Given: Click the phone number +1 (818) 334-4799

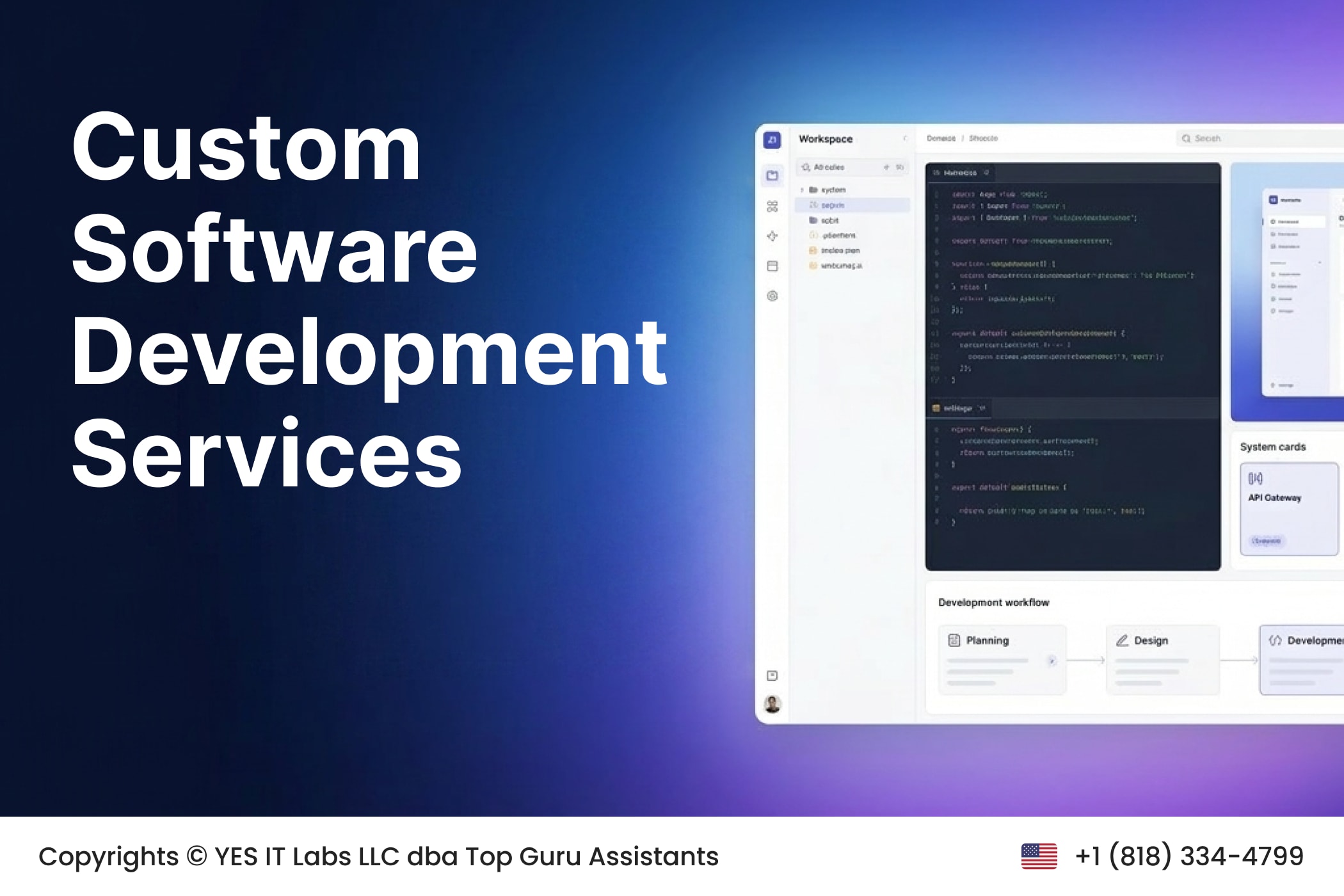Looking at the screenshot, I should pyautogui.click(x=1189, y=856).
